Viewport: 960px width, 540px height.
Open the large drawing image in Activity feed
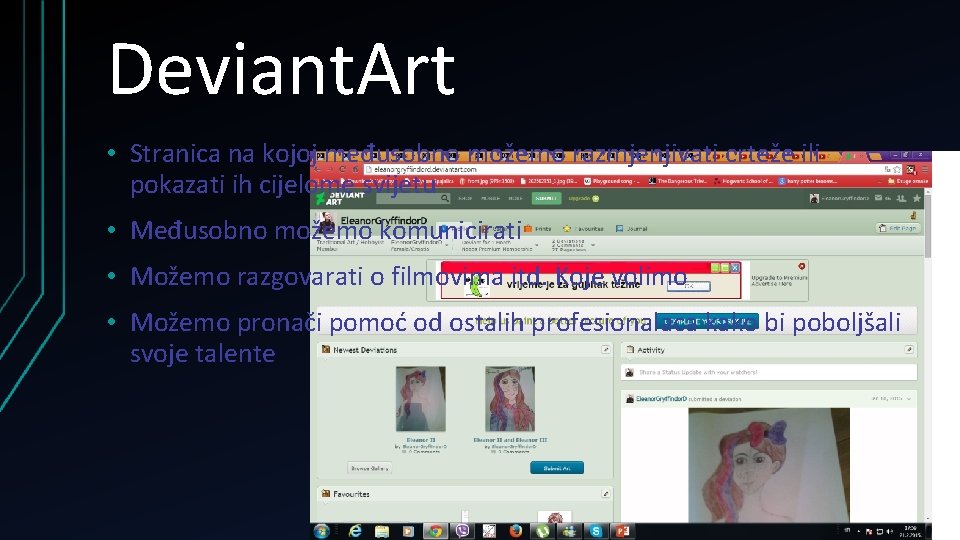pyautogui.click(x=769, y=465)
